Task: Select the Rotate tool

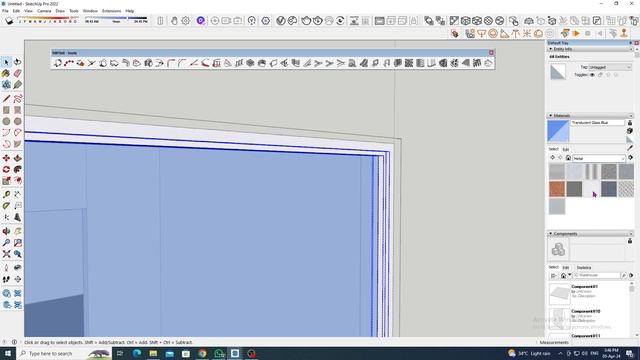Action: (x=6, y=169)
